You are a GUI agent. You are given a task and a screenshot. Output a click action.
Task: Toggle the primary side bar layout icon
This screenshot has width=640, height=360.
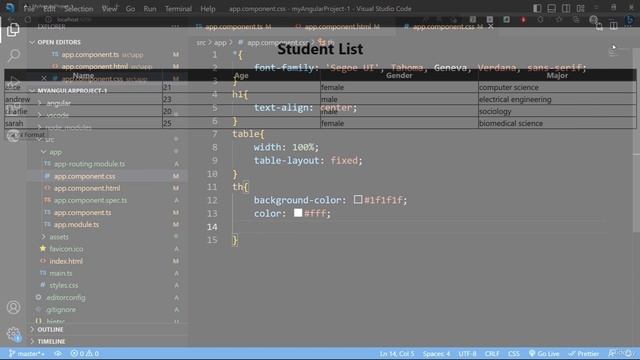537,8
